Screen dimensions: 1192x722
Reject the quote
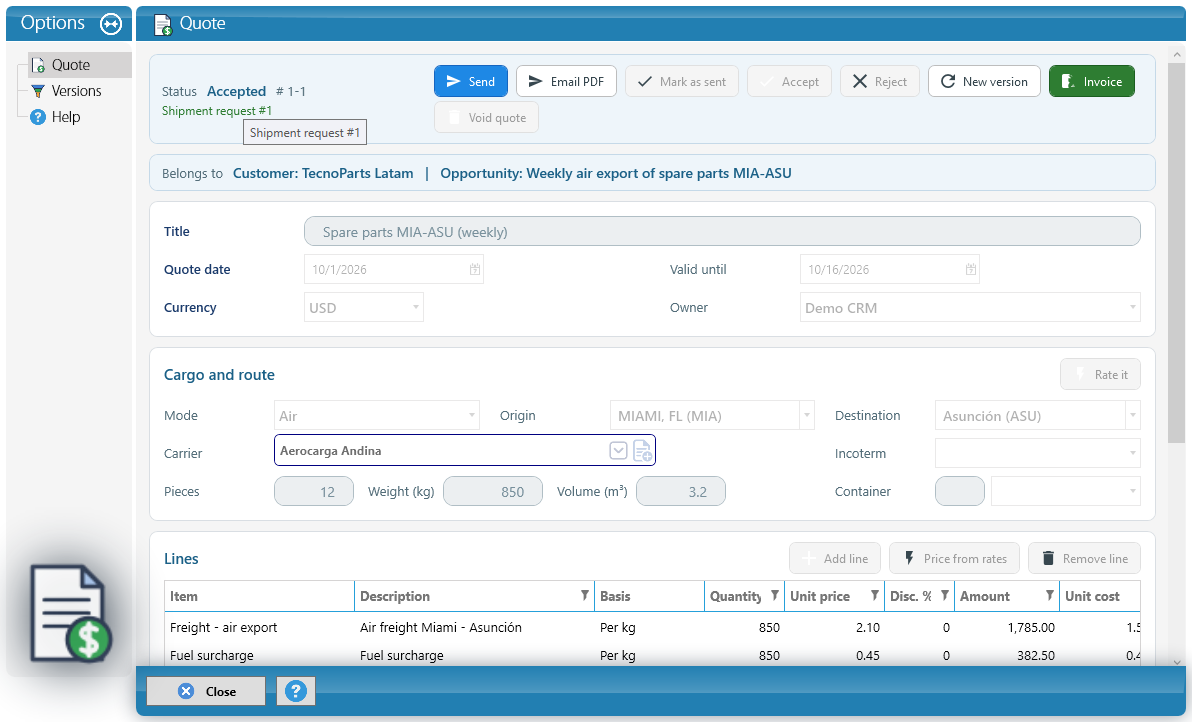880,81
